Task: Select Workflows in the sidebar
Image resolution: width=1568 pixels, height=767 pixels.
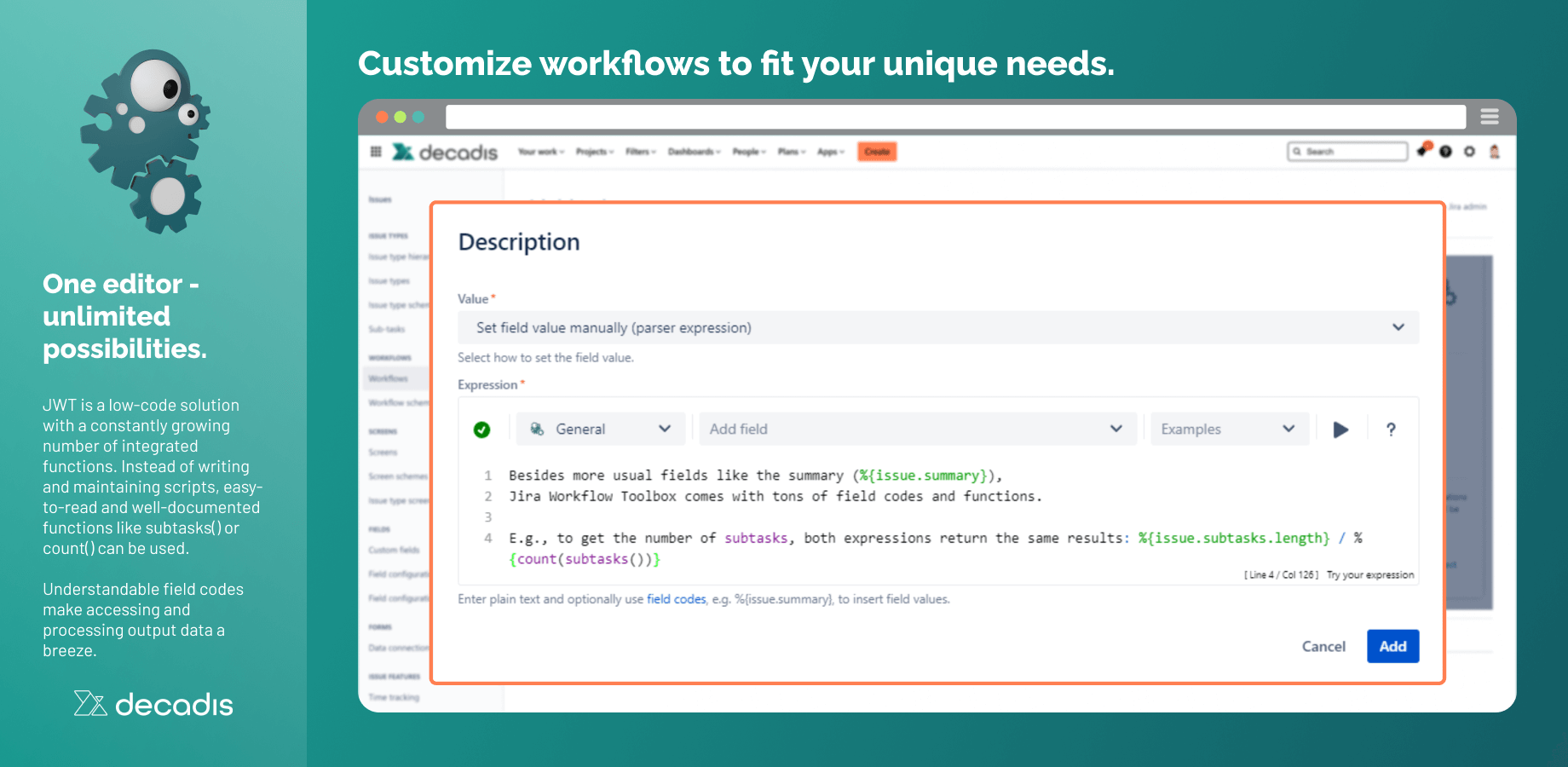Action: (389, 378)
